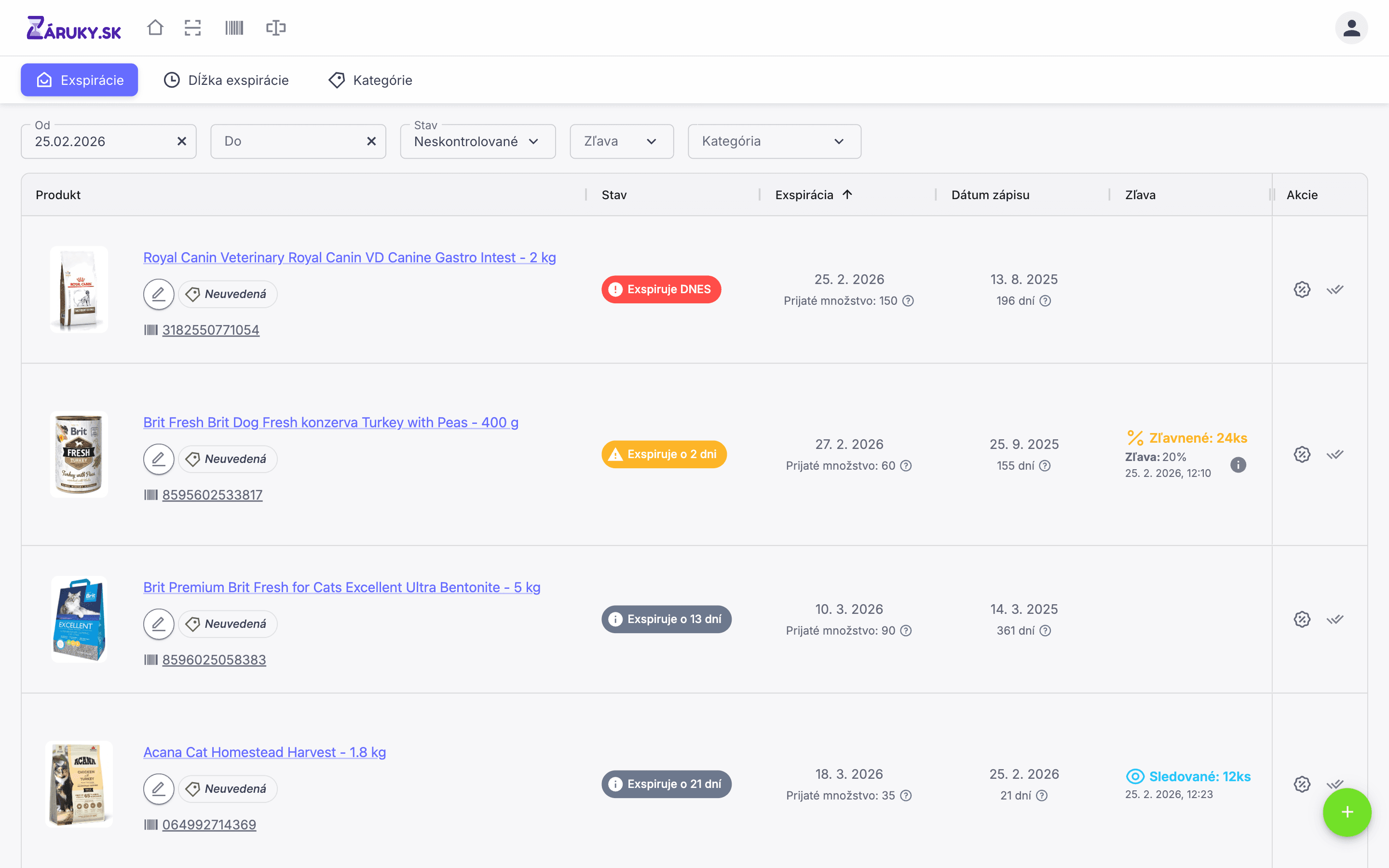Click help icon next to 21 dní
1389x868 pixels.
(x=1041, y=795)
